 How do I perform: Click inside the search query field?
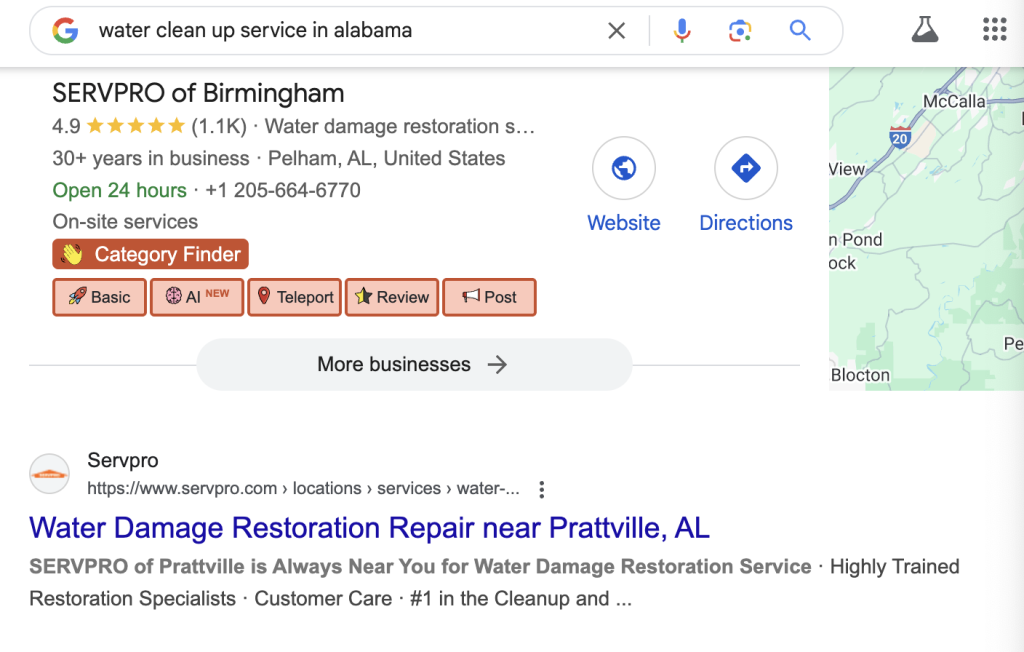coord(340,31)
